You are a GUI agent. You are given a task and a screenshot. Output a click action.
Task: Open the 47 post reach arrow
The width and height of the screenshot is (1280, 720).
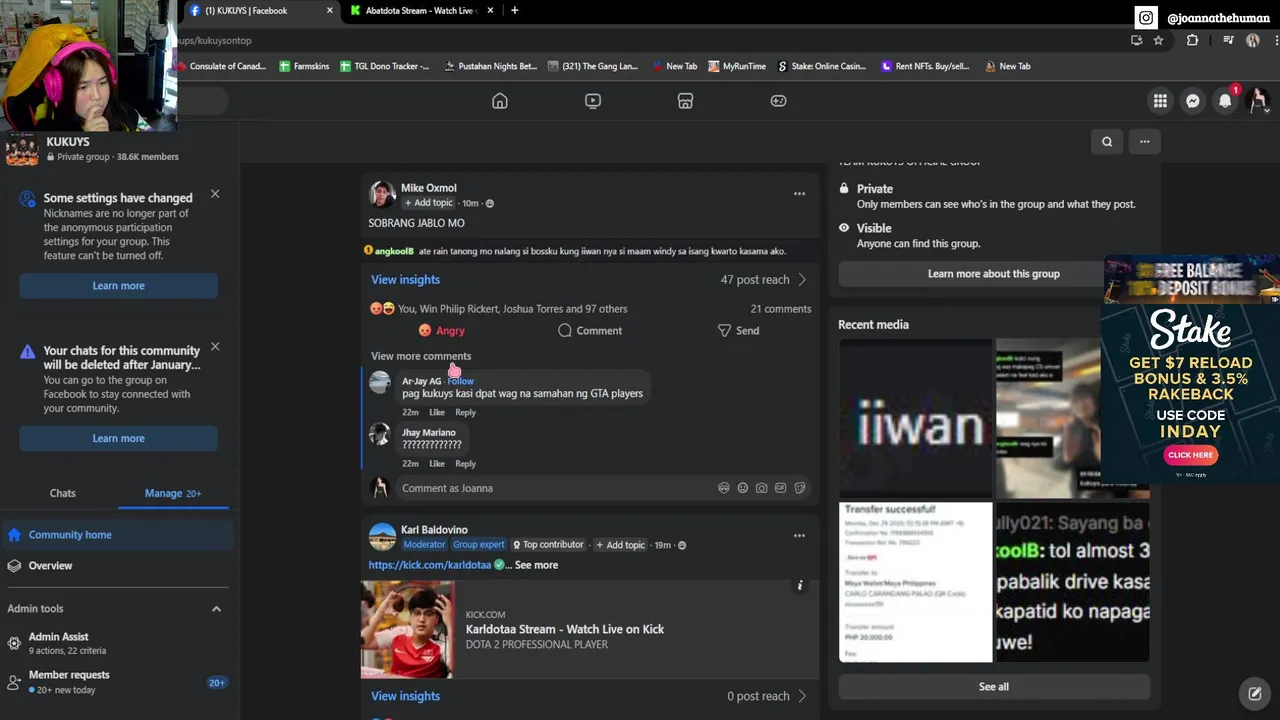(x=802, y=280)
